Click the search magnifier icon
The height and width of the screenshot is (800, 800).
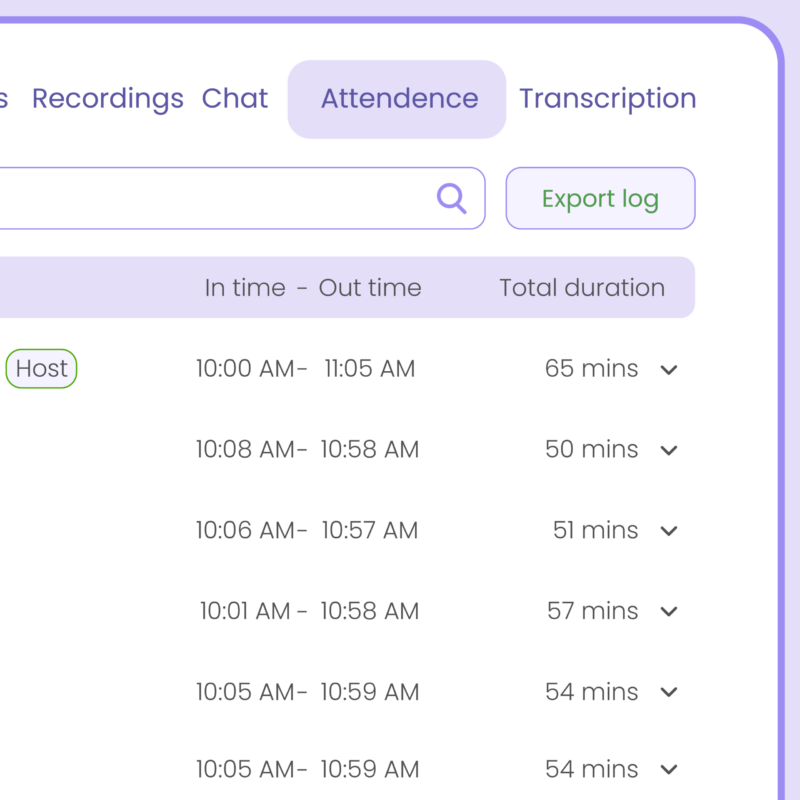[452, 199]
